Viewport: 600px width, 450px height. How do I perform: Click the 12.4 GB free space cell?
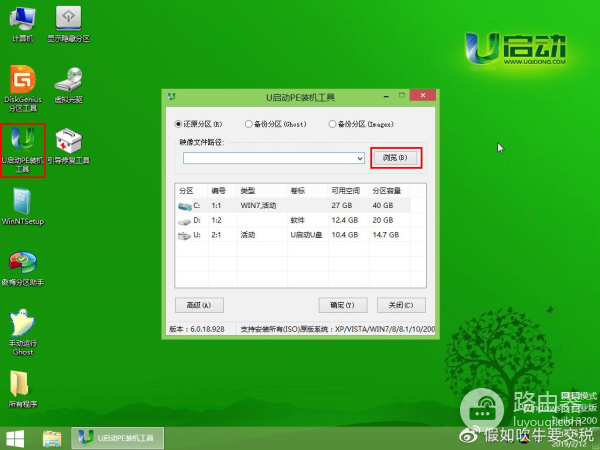(x=344, y=220)
